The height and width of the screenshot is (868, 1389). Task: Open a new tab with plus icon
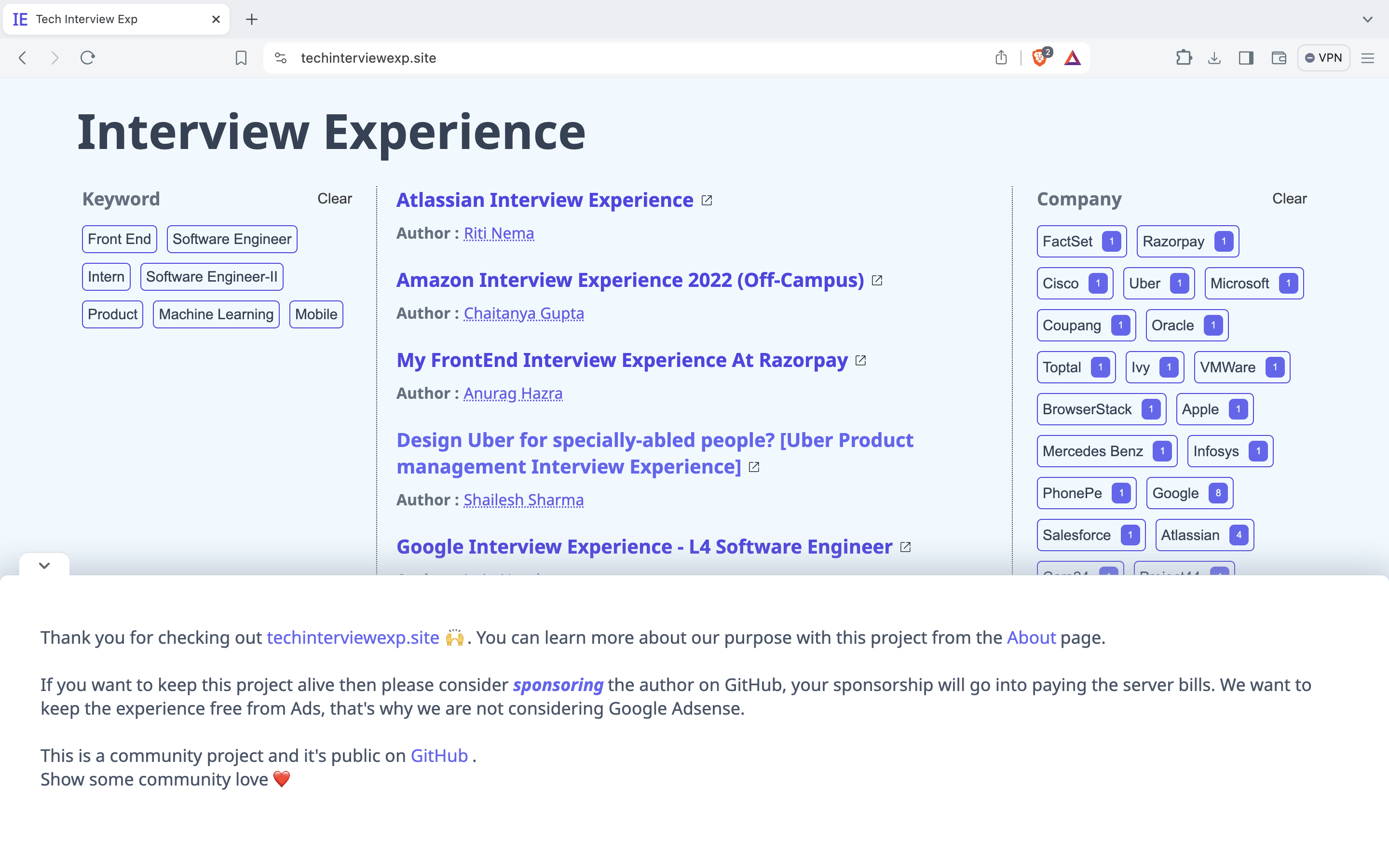[x=251, y=19]
